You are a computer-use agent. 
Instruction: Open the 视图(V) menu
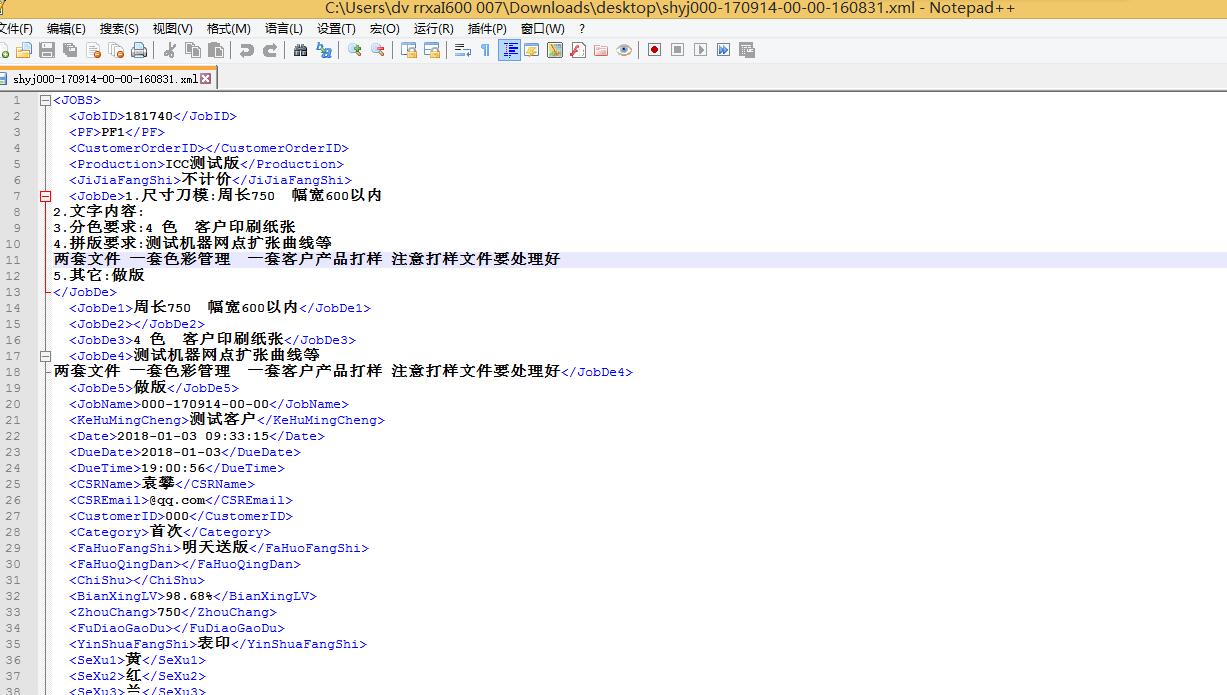point(172,28)
